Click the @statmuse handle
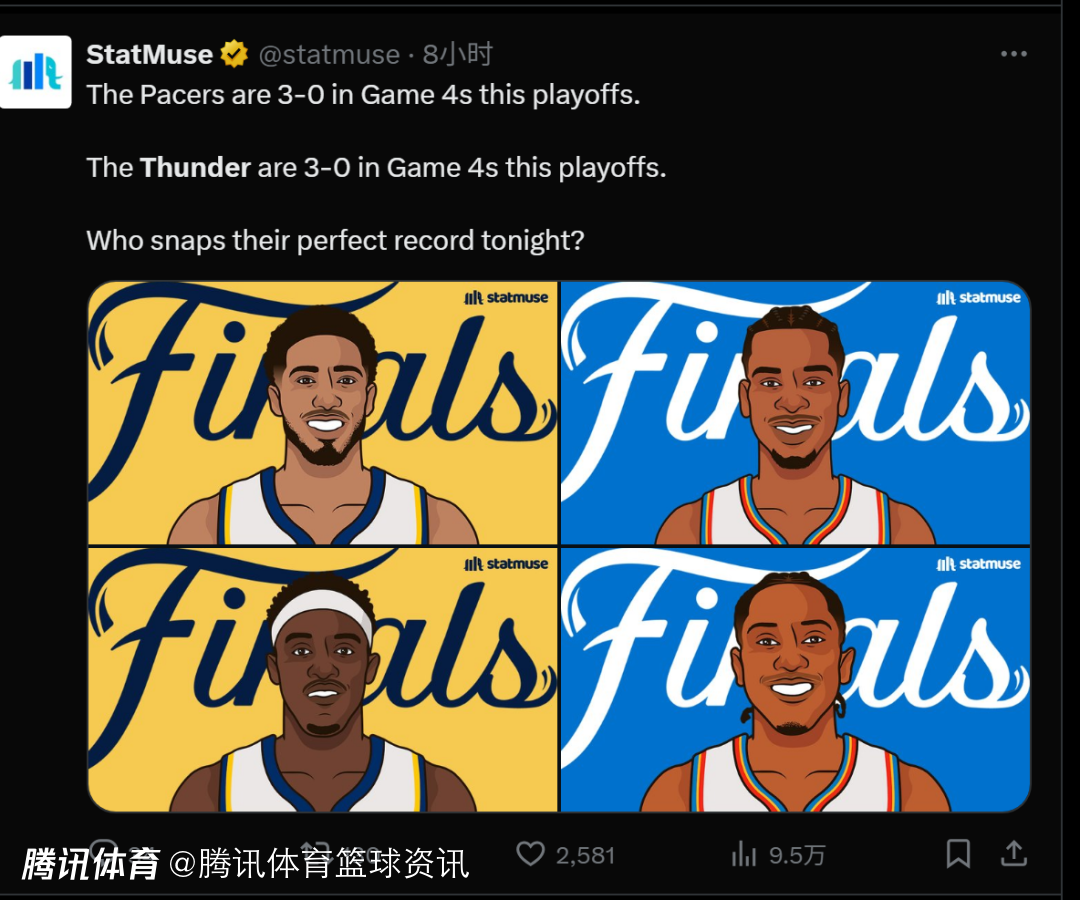The width and height of the screenshot is (1080, 900). tap(329, 55)
